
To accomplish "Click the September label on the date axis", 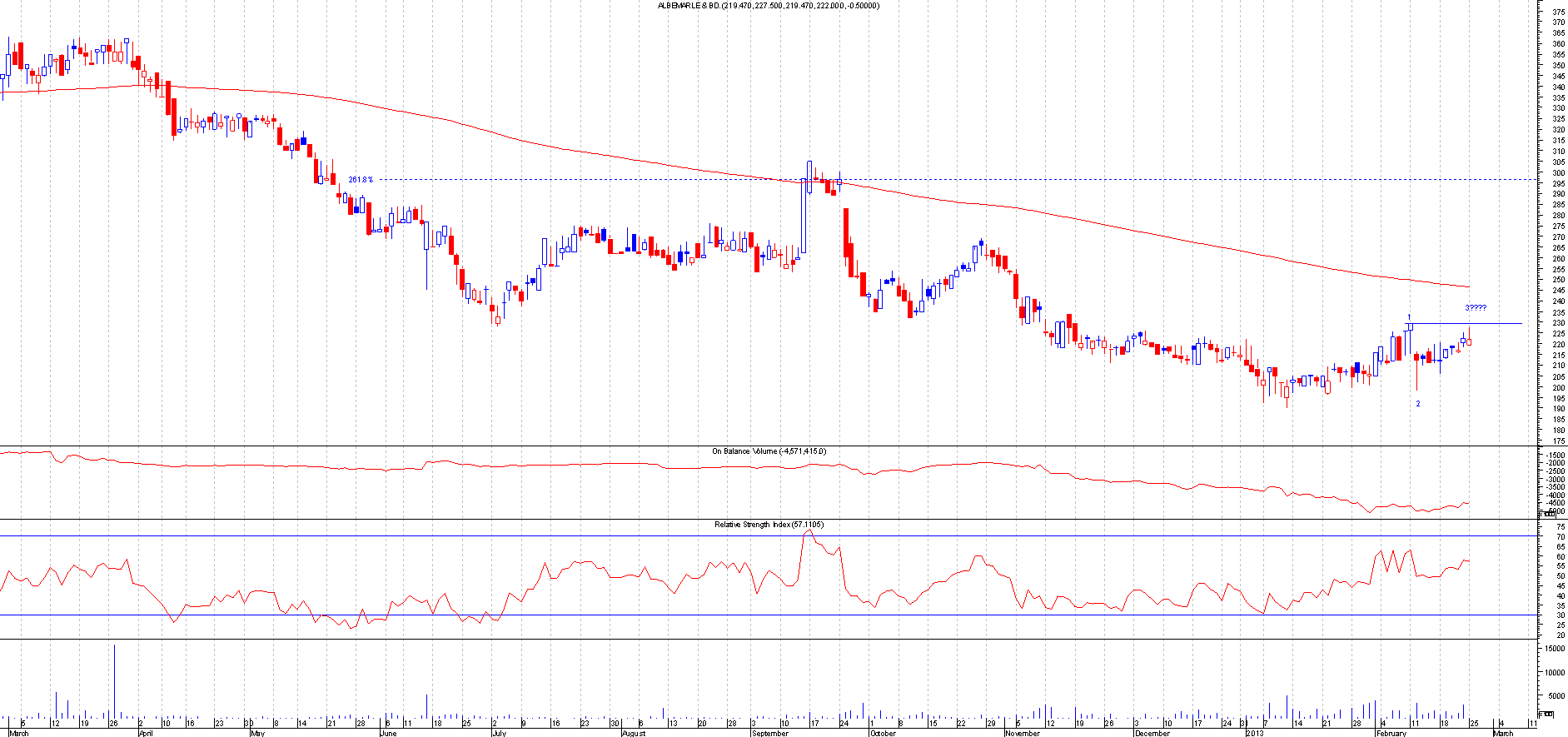I will pos(769,734).
